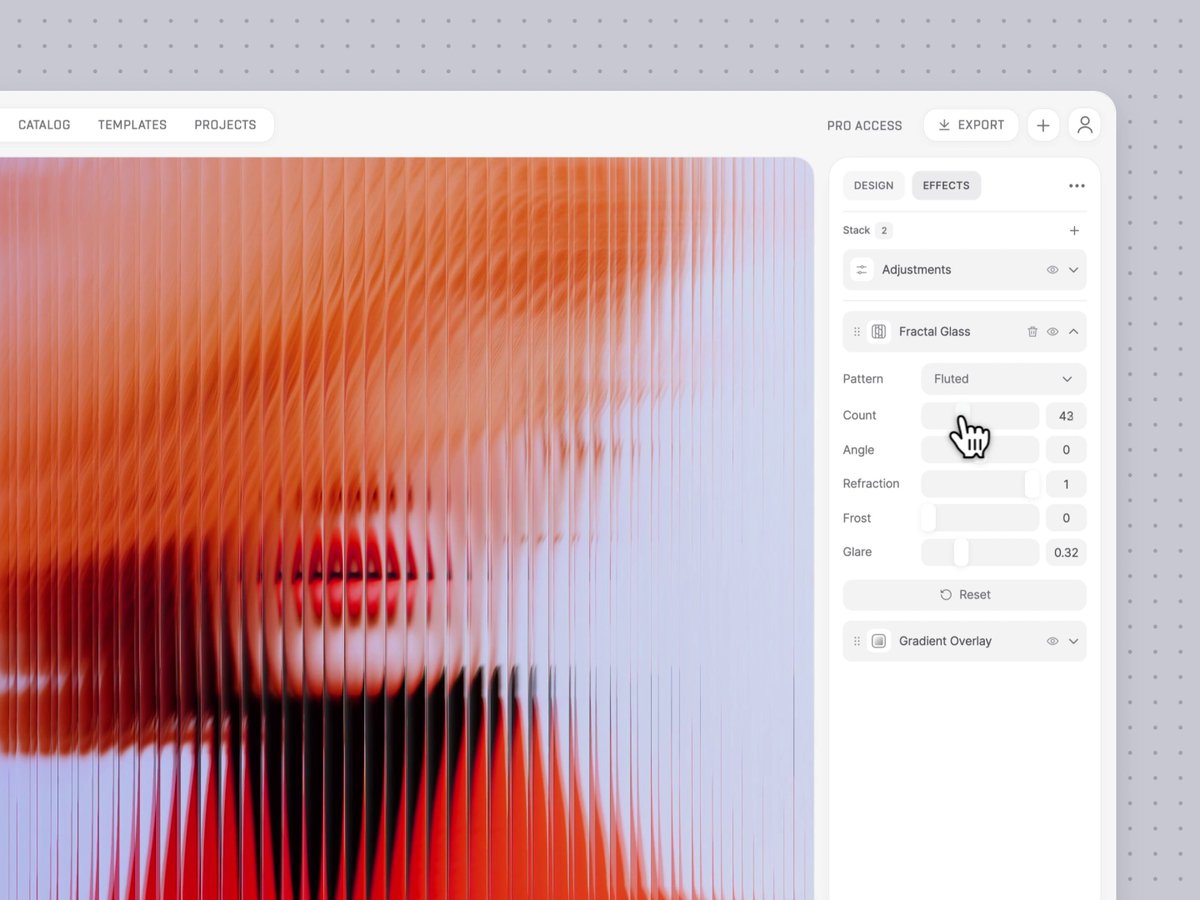The image size is (1200, 900).
Task: Open the three-dot more options menu
Action: coord(1077,186)
